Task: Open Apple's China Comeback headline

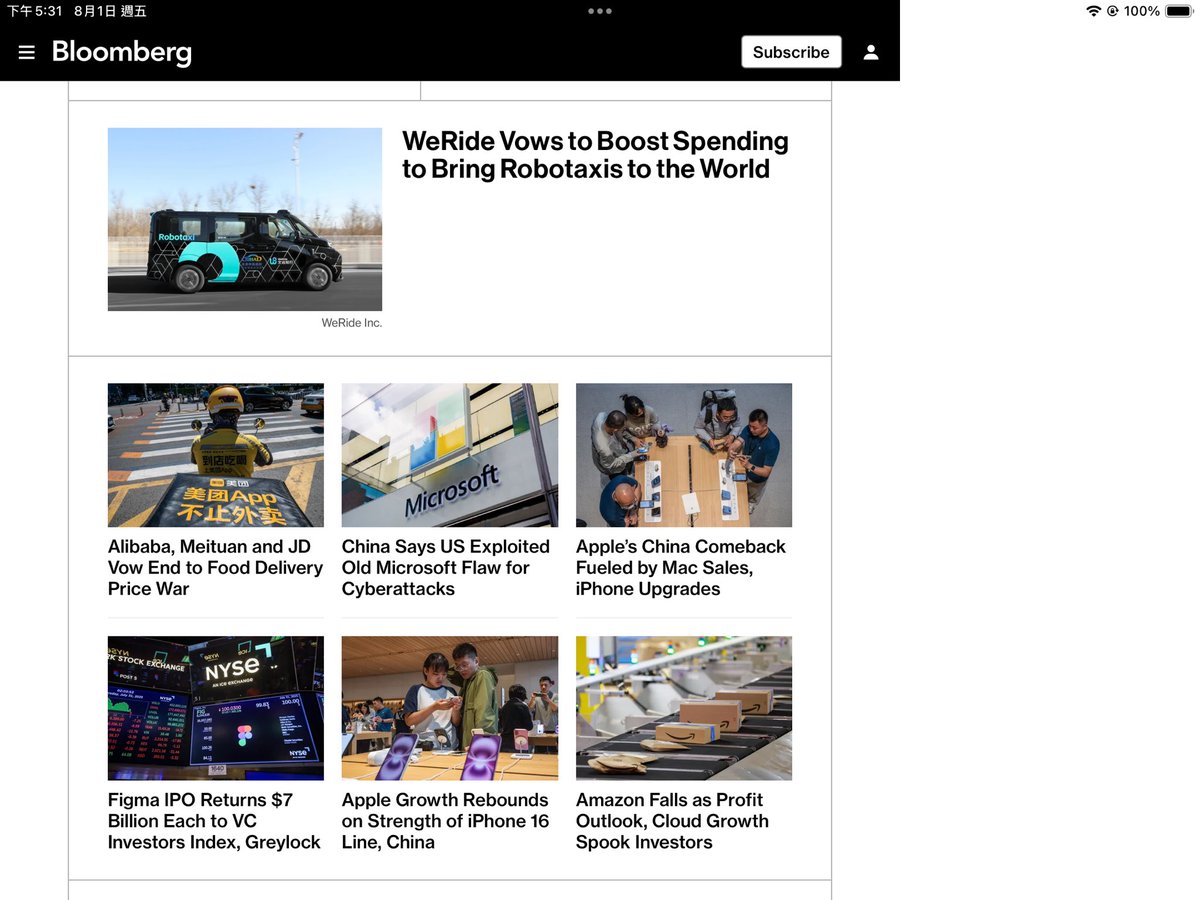Action: tap(681, 568)
